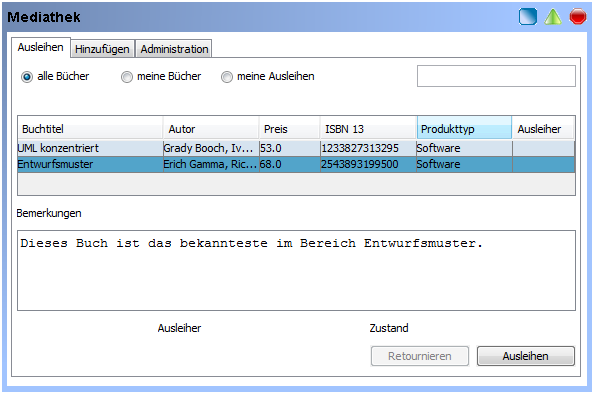The image size is (594, 394).
Task: Click the green triangle window icon
Action: (x=553, y=17)
